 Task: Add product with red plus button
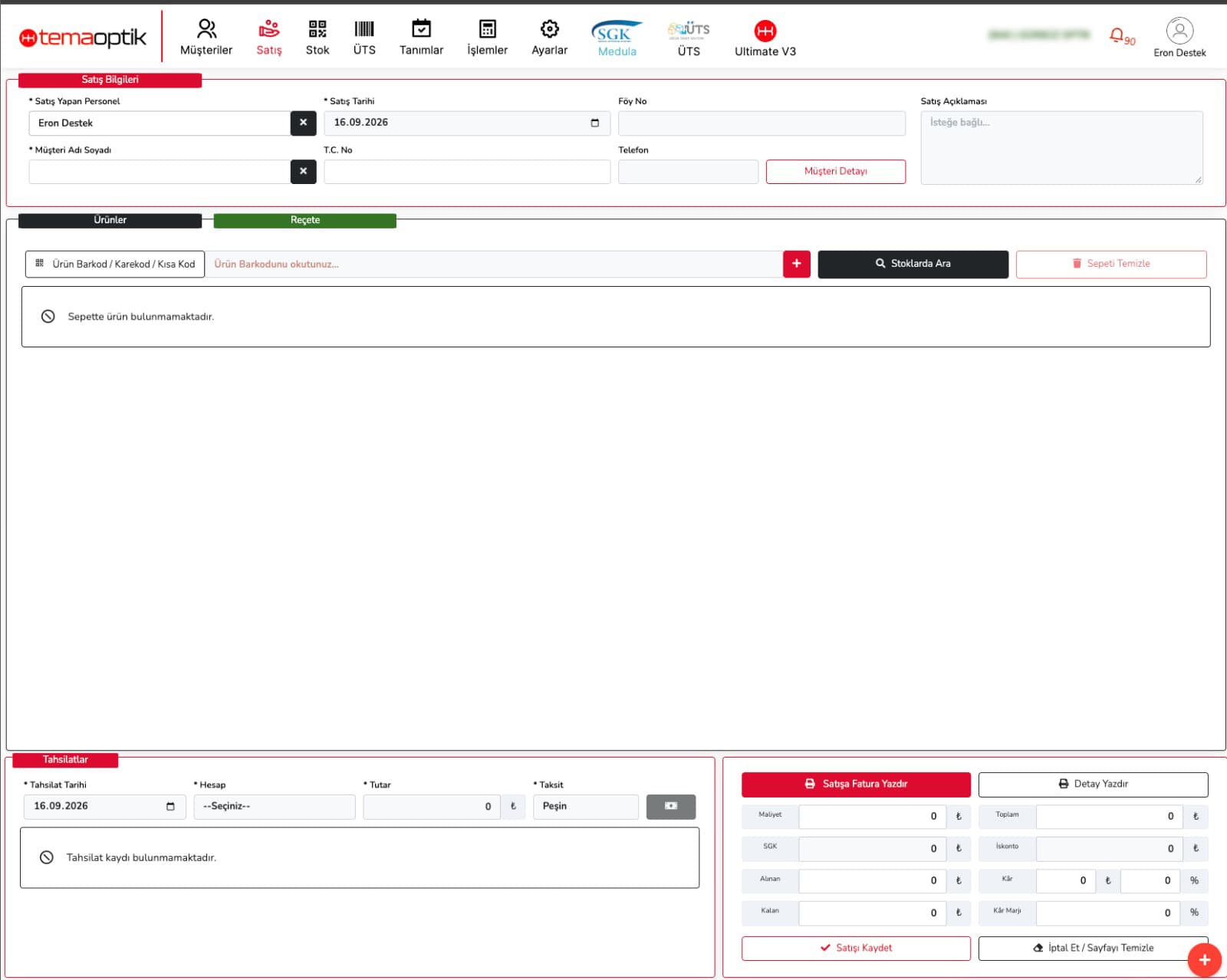coord(797,264)
